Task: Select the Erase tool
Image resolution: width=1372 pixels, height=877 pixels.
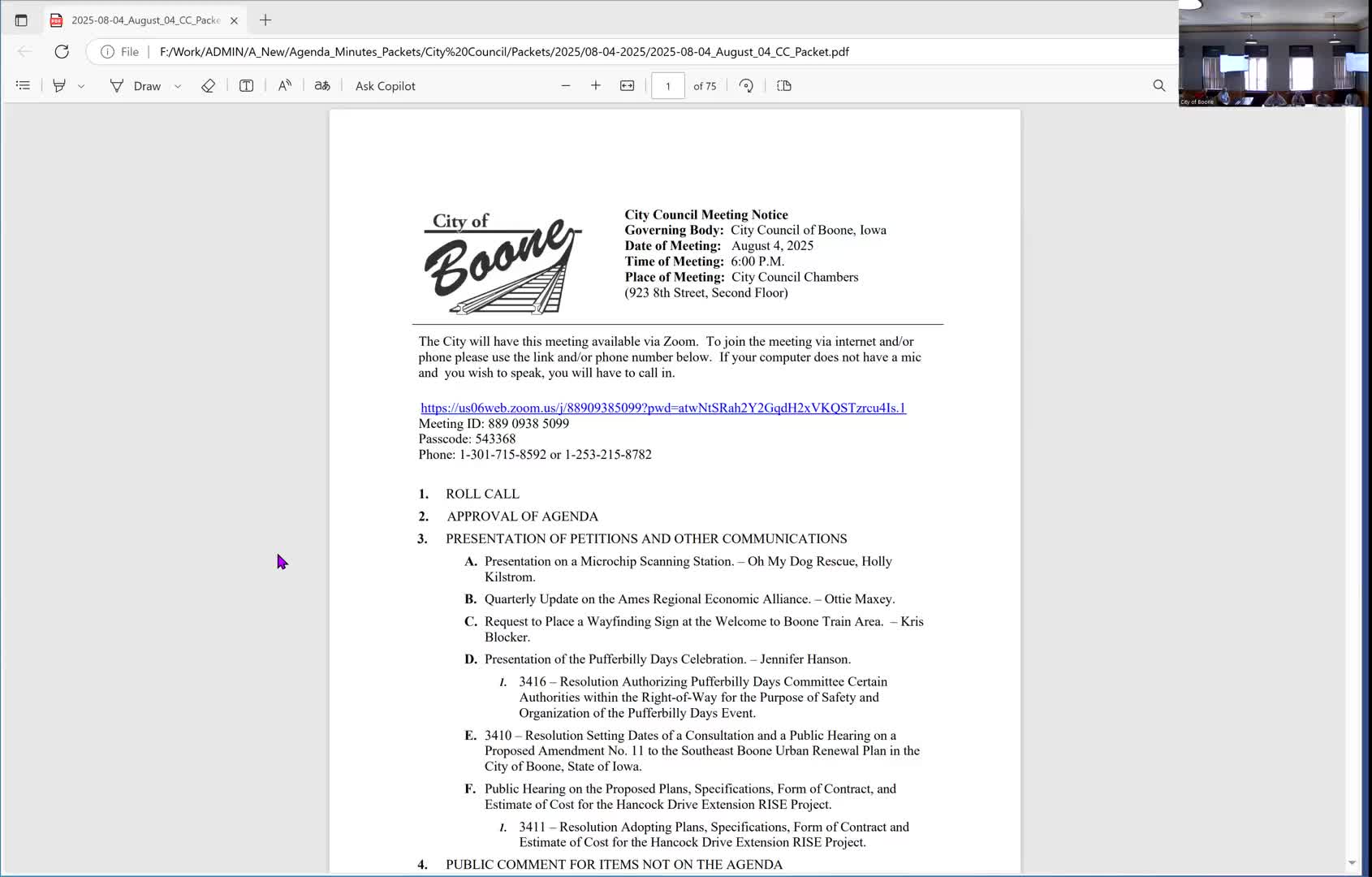Action: [x=208, y=85]
